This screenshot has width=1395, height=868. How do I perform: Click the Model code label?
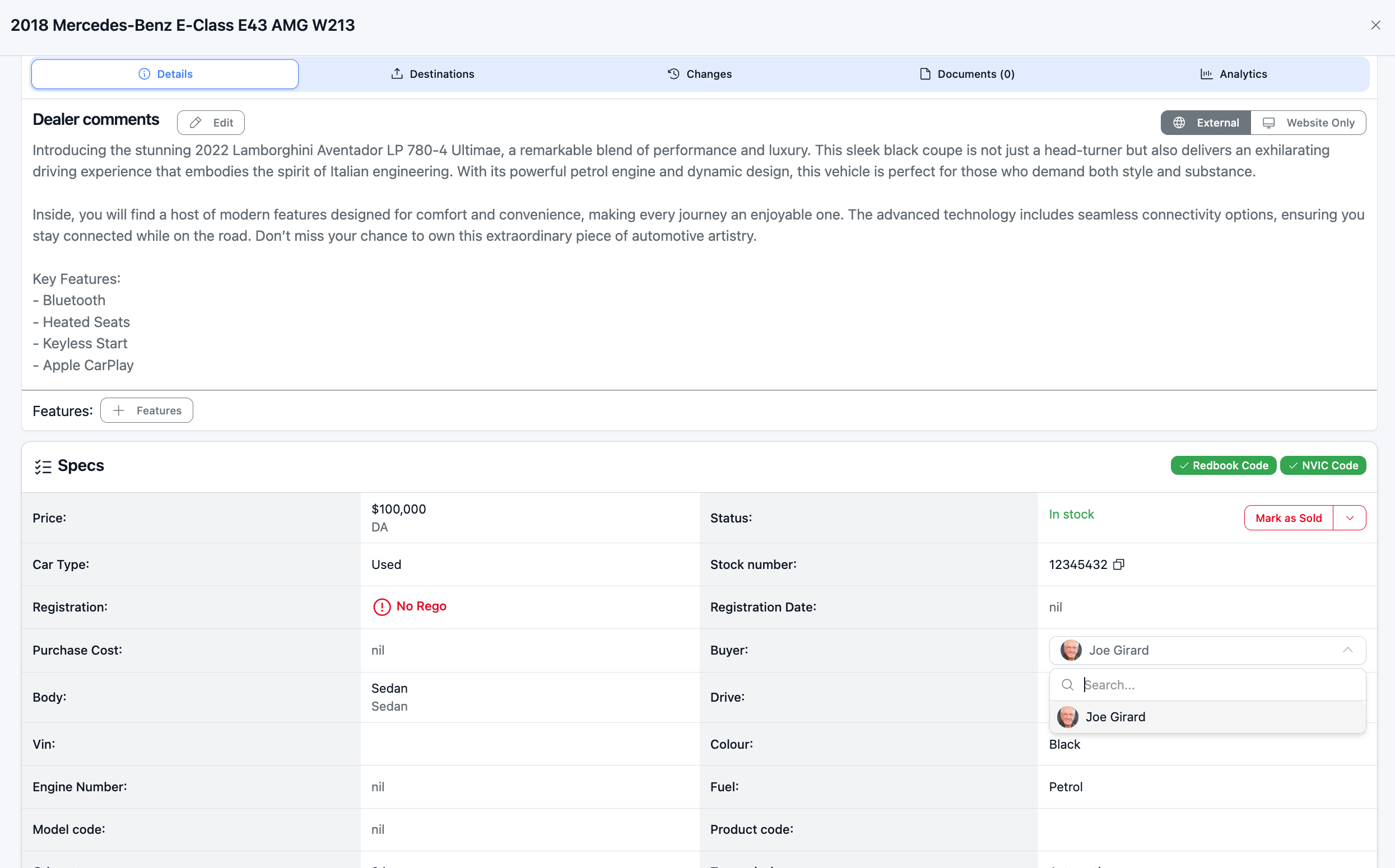click(69, 829)
